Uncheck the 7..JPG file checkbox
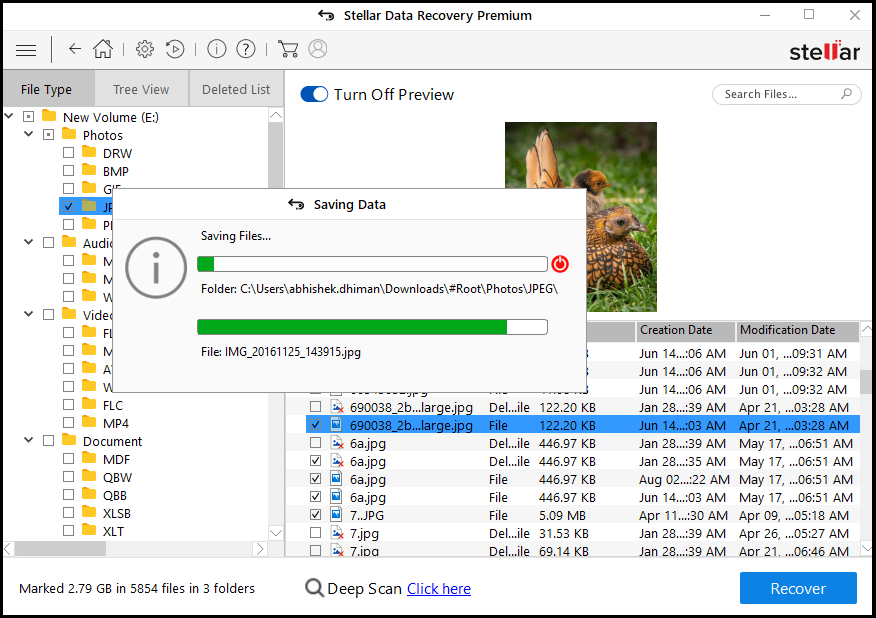The width and height of the screenshot is (876, 618). (x=316, y=515)
